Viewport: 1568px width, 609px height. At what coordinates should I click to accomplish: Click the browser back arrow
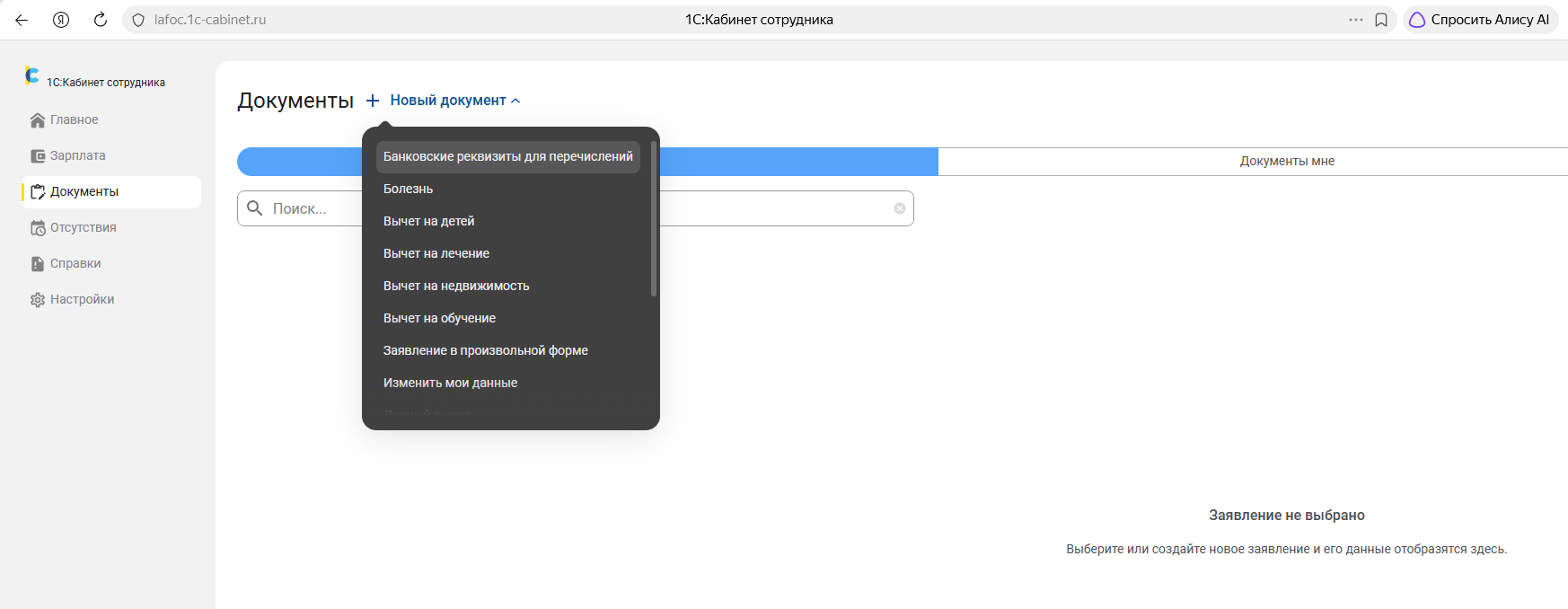coord(22,20)
